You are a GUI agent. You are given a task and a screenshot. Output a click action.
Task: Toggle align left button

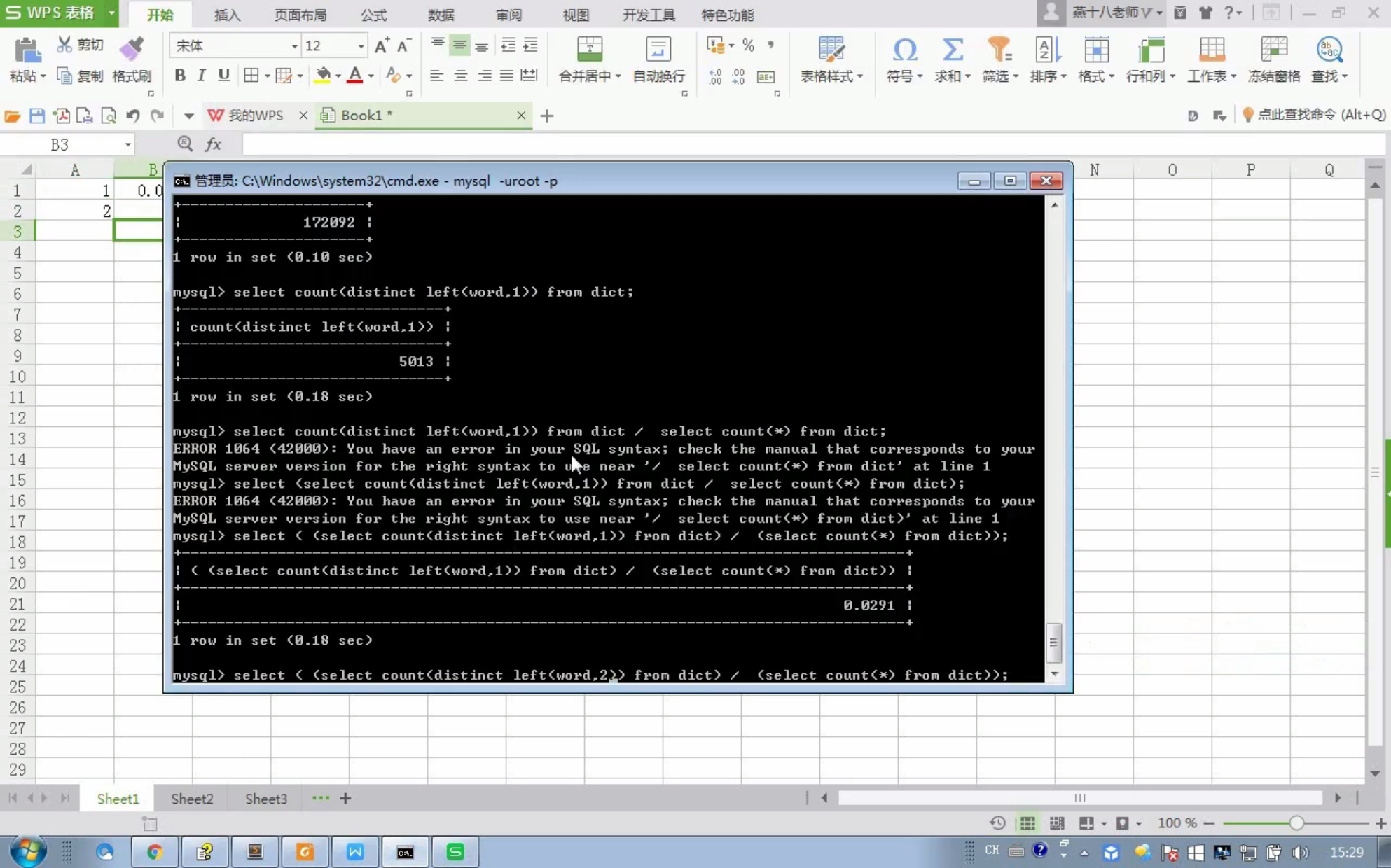[x=436, y=76]
